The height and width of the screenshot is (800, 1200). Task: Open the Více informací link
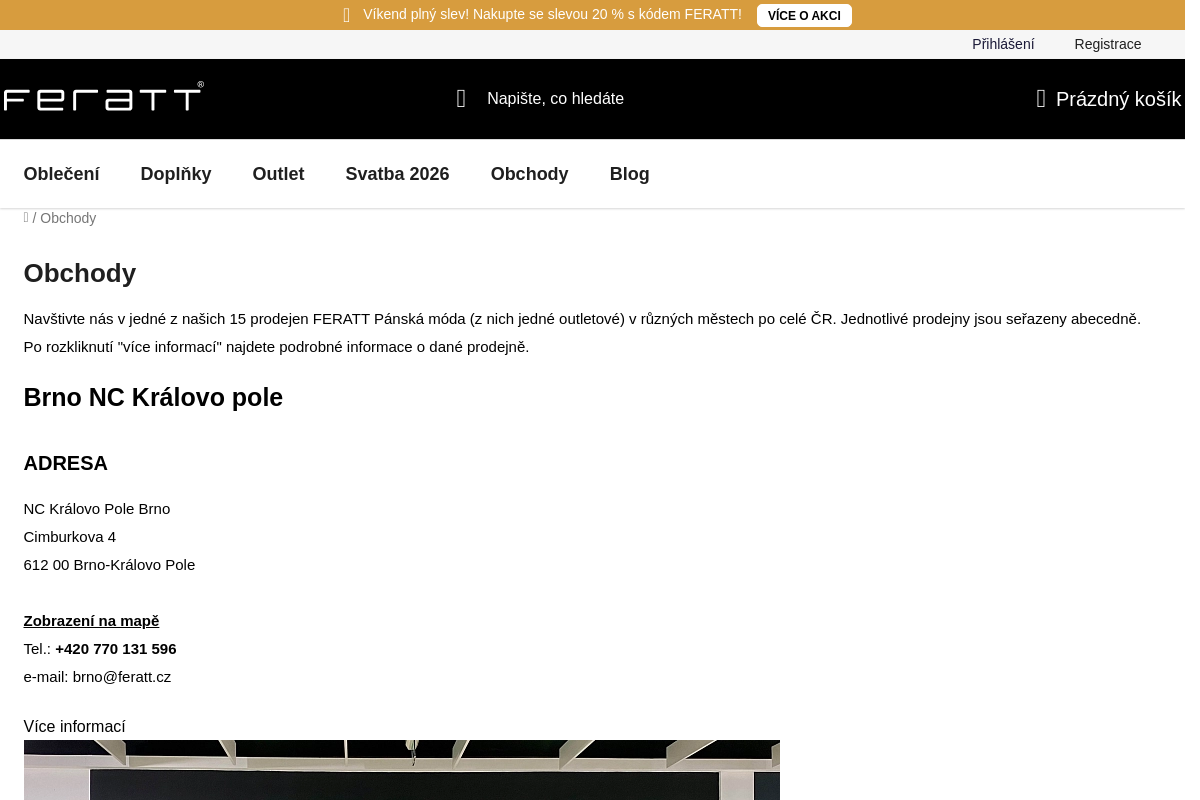74,727
